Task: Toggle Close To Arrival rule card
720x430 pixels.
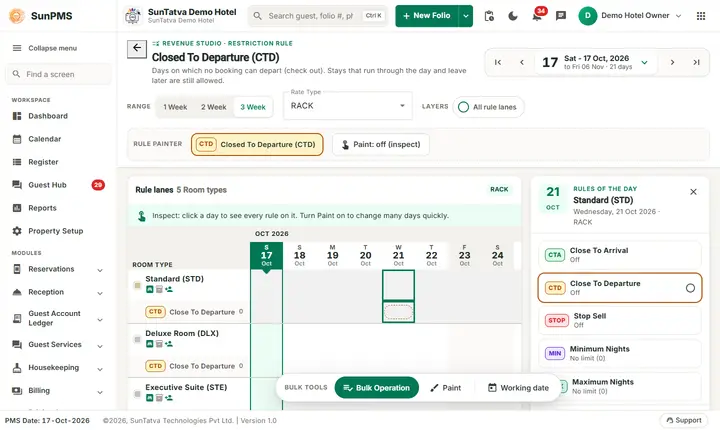Action: point(619,255)
